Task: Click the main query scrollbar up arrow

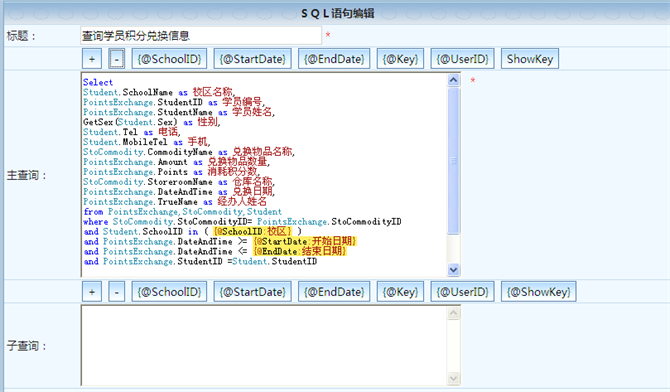Action: coord(453,80)
